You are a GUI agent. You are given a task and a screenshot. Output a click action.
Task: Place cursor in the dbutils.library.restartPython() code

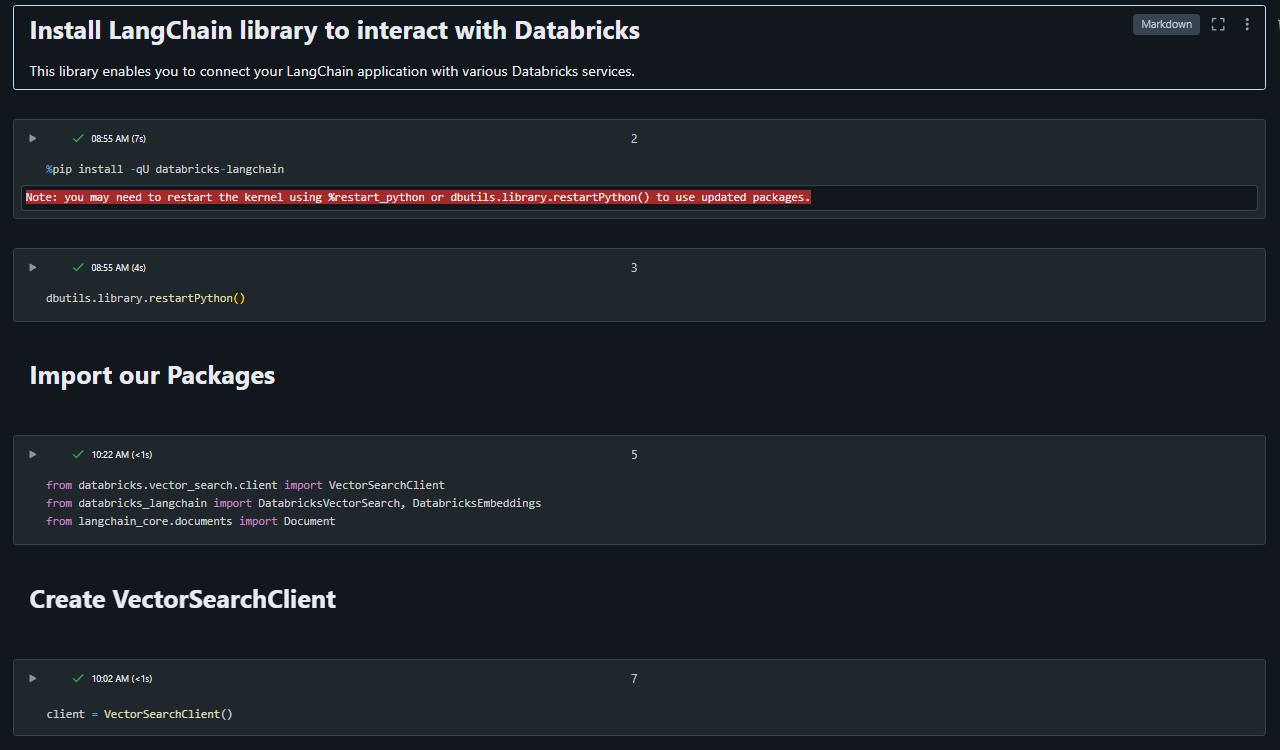point(145,298)
